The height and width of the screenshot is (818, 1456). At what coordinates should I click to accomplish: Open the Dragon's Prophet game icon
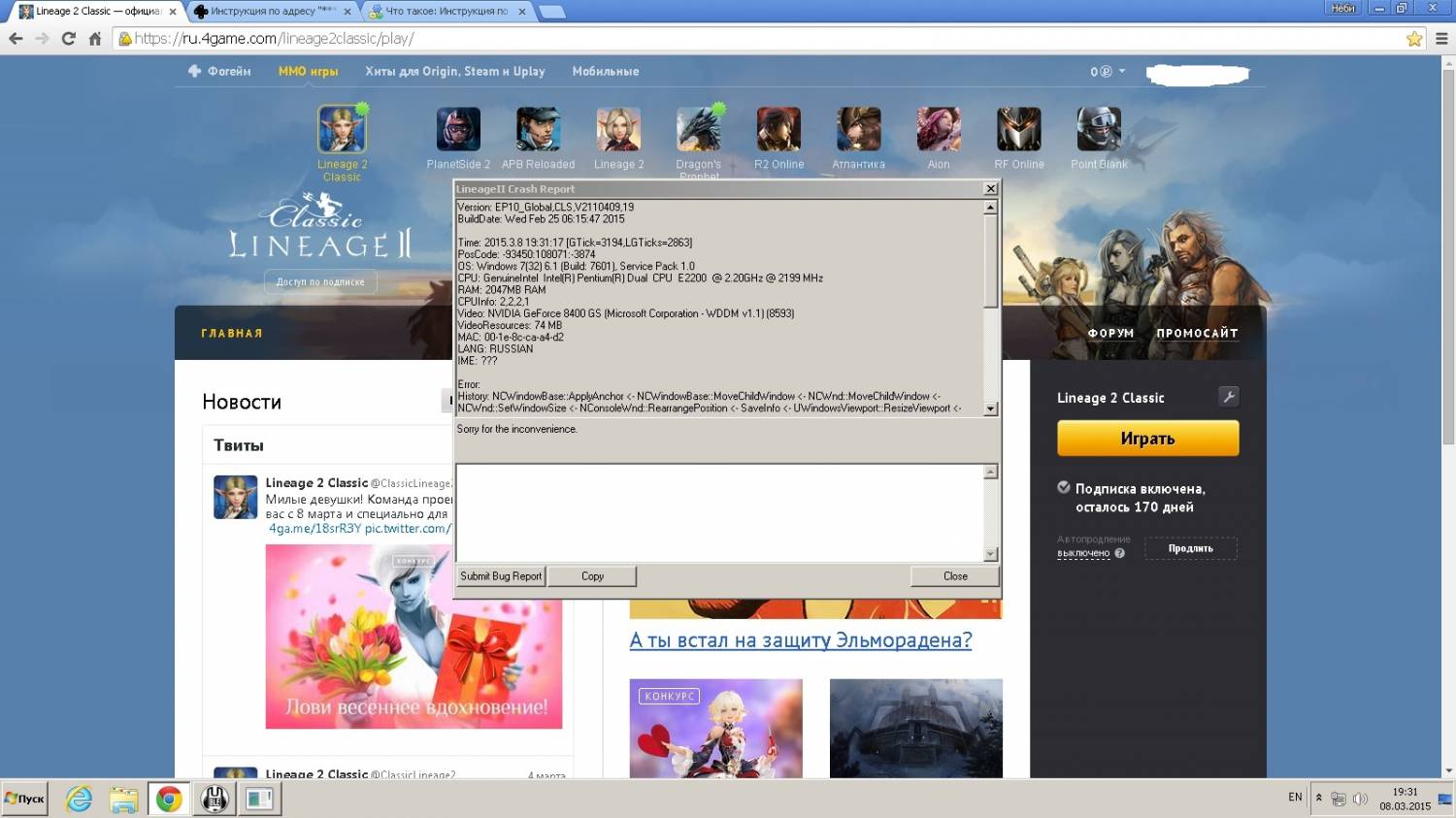[699, 130]
